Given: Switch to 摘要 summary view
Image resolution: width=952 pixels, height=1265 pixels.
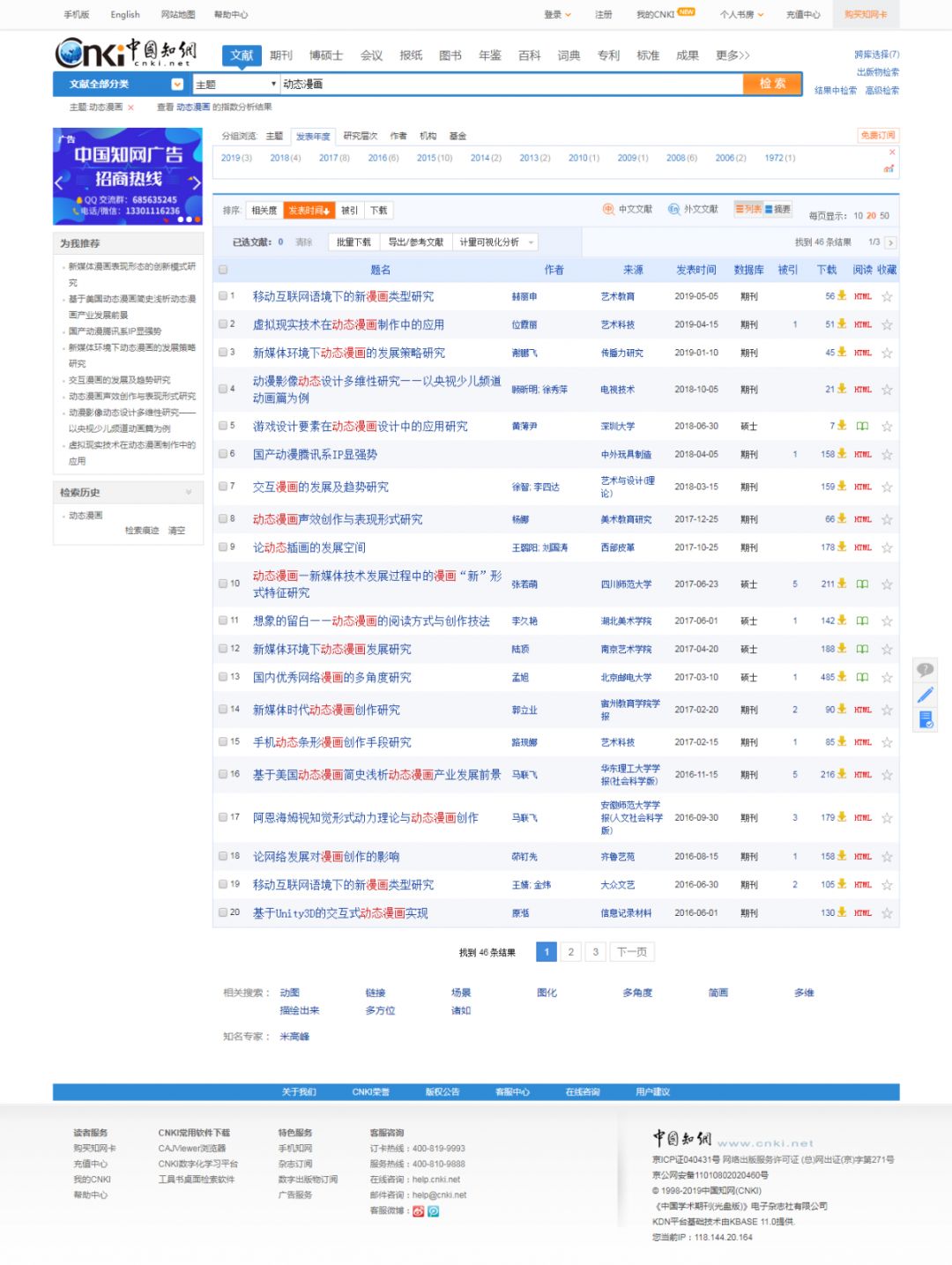Looking at the screenshot, I should coord(777,209).
